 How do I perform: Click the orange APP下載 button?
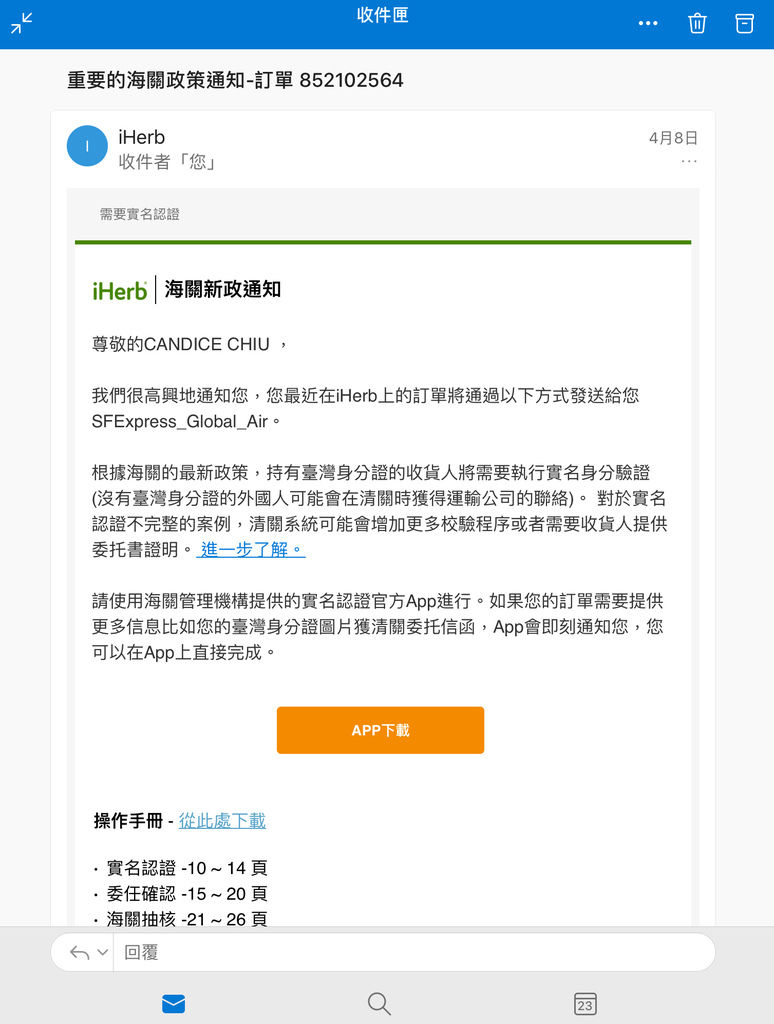point(380,730)
